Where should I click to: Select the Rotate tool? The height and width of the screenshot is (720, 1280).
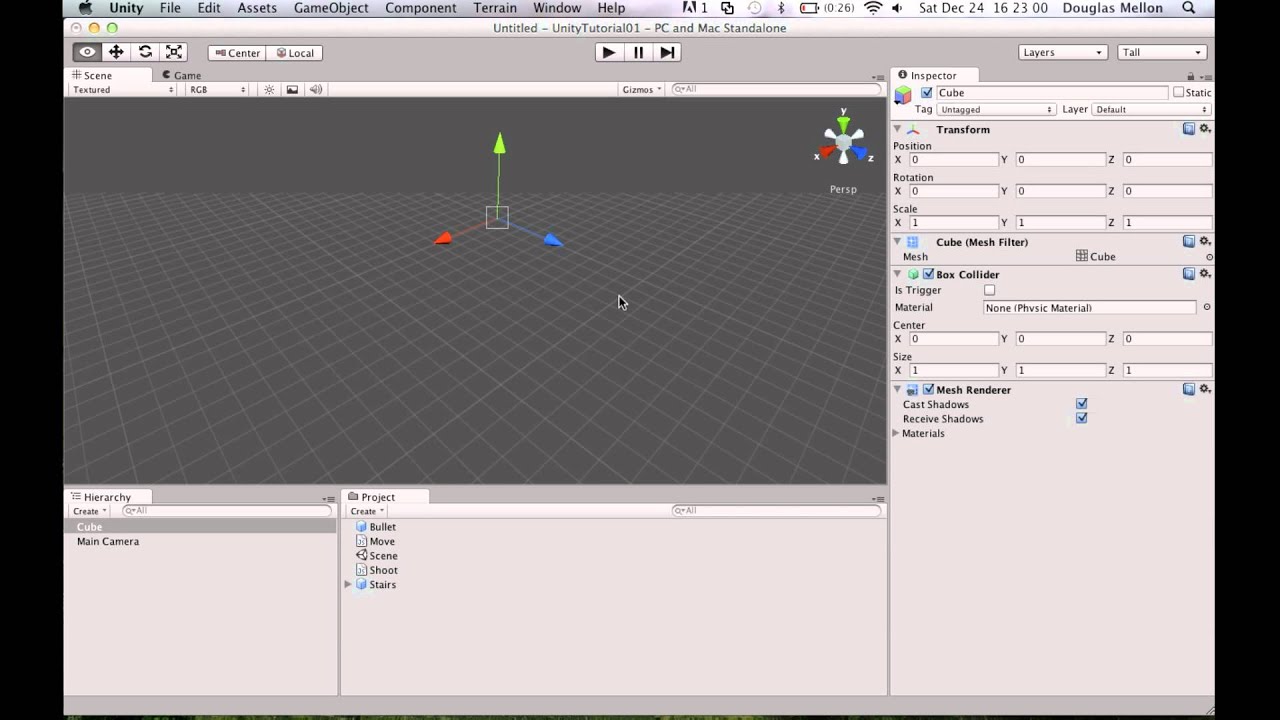point(144,51)
